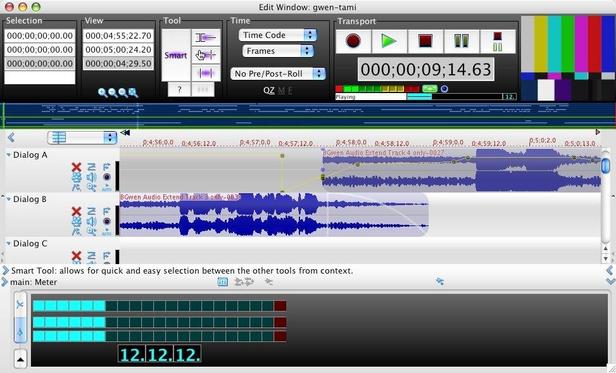The width and height of the screenshot is (616, 373).
Task: Click the red Record transport button
Action: tap(353, 41)
